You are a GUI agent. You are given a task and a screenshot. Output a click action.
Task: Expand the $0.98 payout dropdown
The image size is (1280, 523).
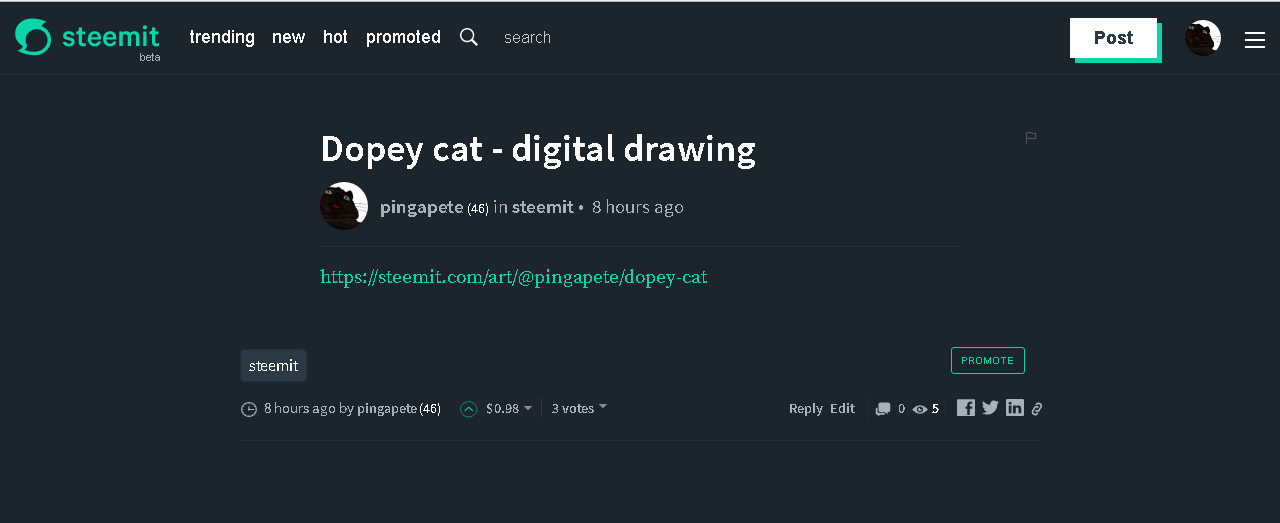click(x=509, y=408)
